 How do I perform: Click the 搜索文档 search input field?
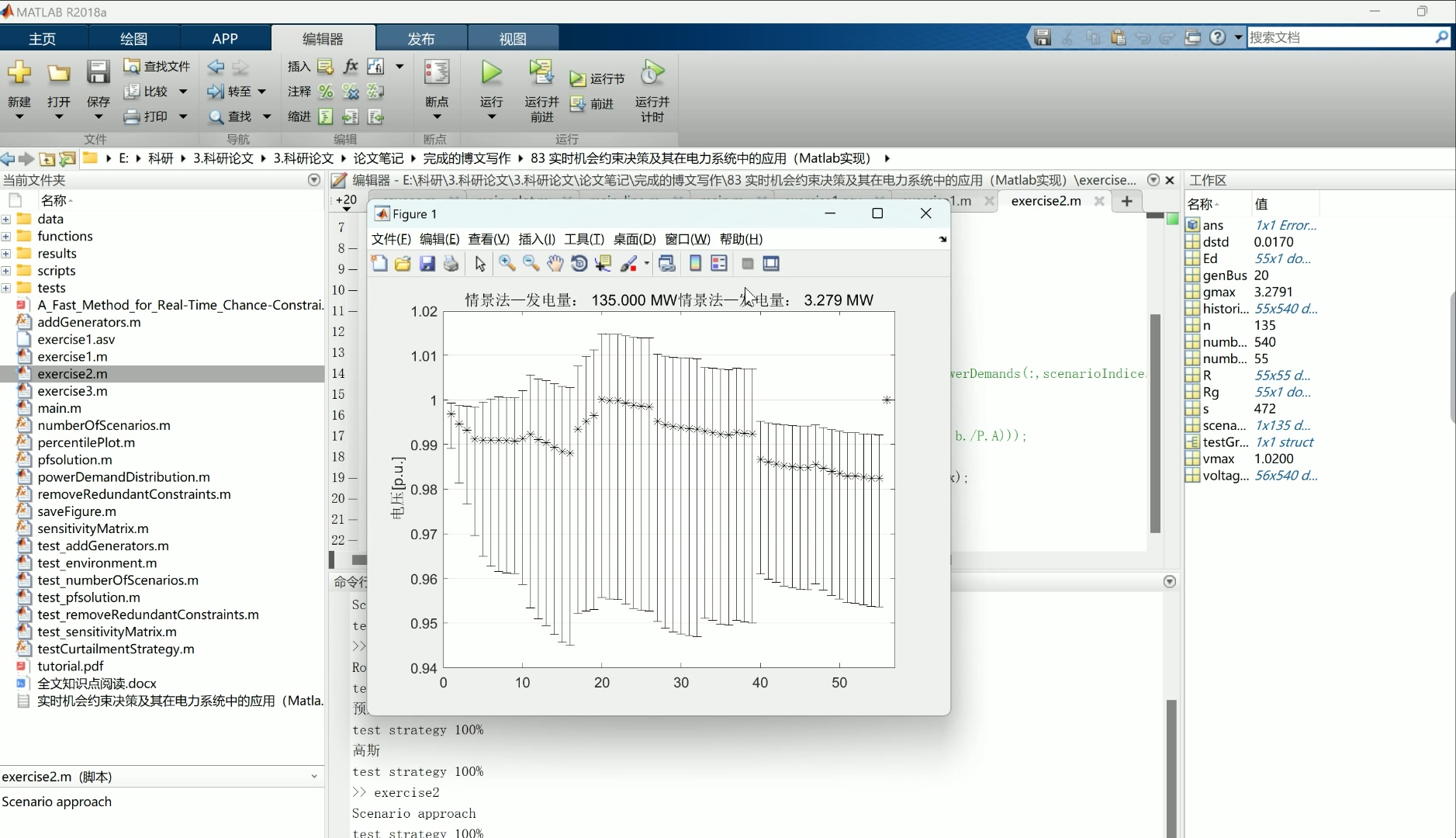tap(1340, 37)
